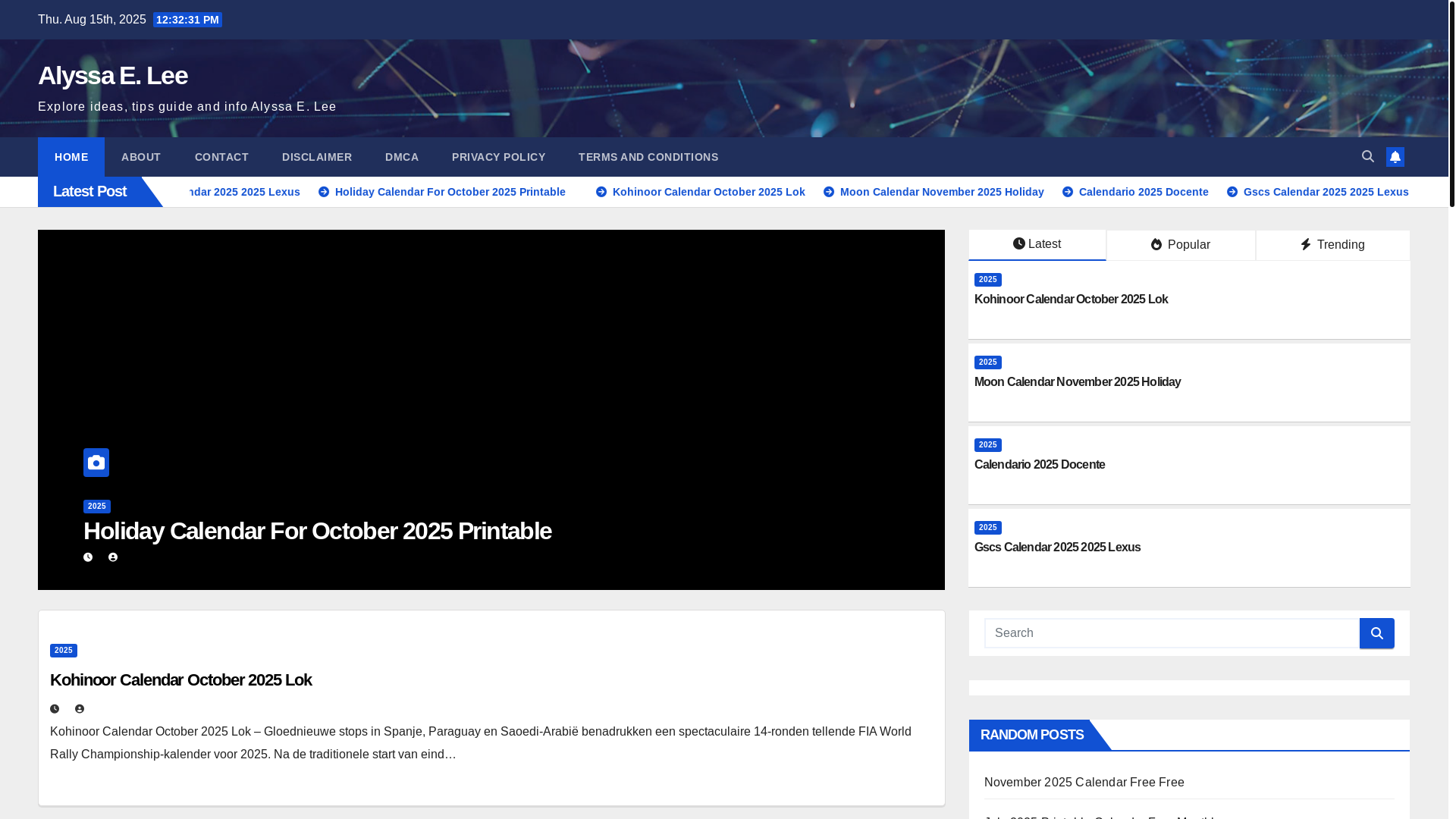Image resolution: width=1456 pixels, height=819 pixels.
Task: Click arrow icon before Holiday Calendar ticker item
Action: tap(324, 192)
